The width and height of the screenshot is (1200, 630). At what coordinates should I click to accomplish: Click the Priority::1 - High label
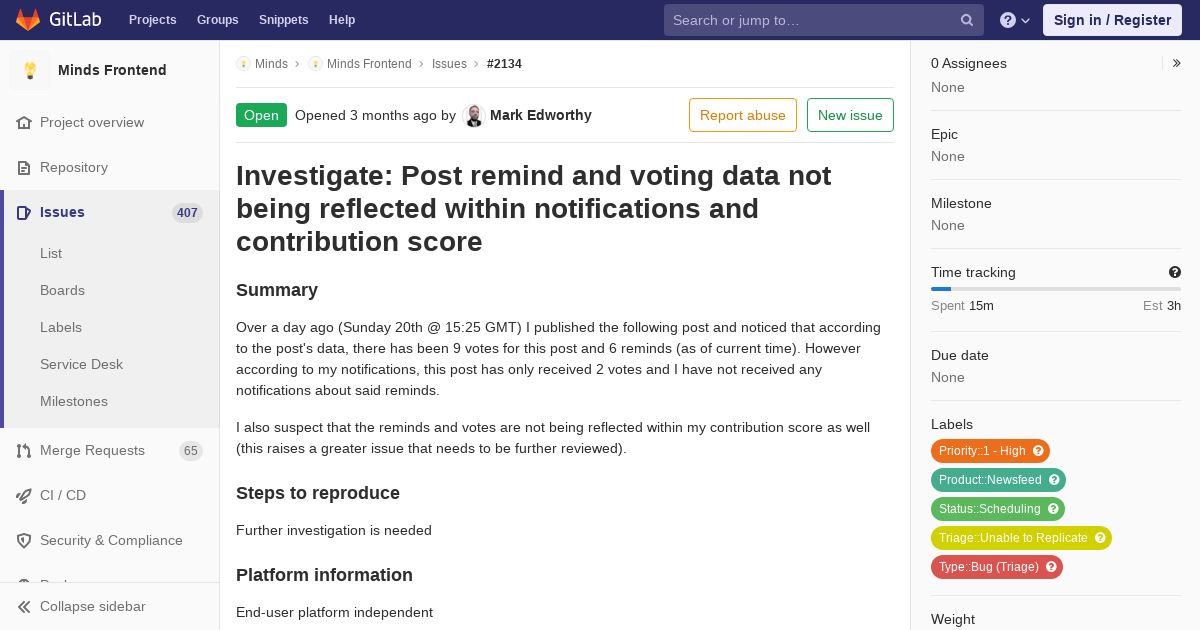982,451
